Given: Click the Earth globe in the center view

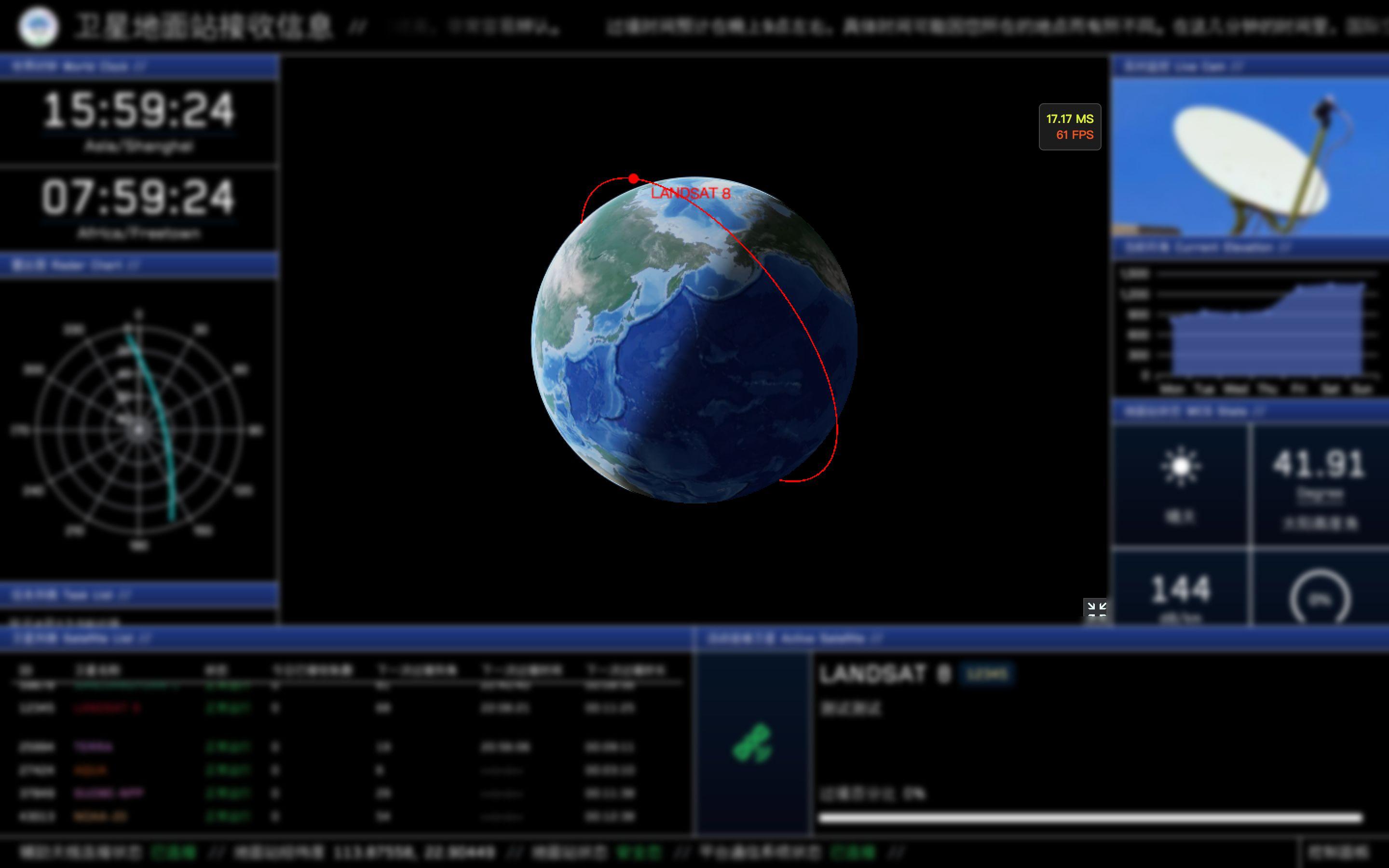Looking at the screenshot, I should 694,340.
